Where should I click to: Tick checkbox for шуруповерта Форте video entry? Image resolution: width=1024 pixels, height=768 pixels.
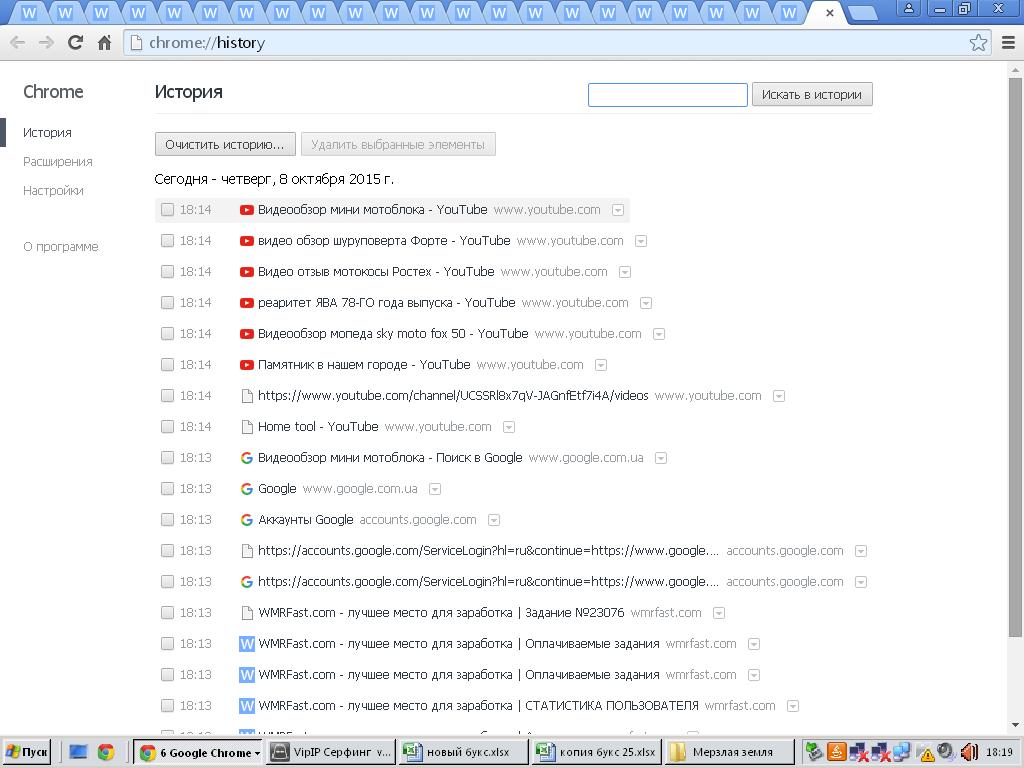coord(167,241)
